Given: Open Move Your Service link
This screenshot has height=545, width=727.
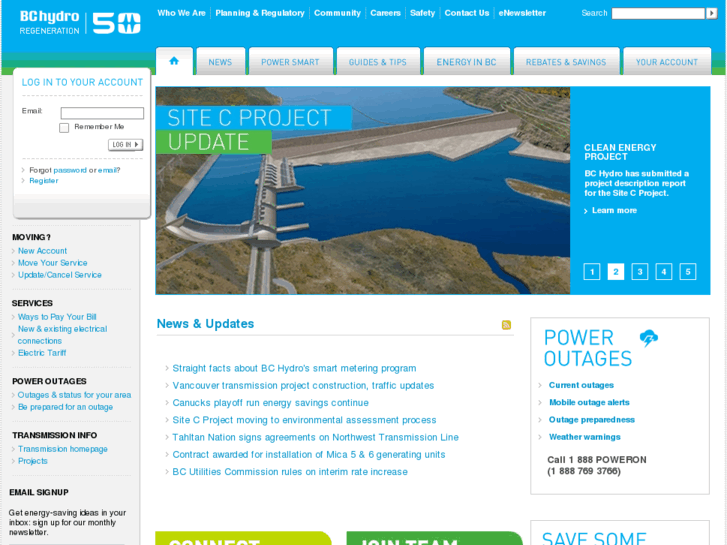Looking at the screenshot, I should tap(52, 263).
